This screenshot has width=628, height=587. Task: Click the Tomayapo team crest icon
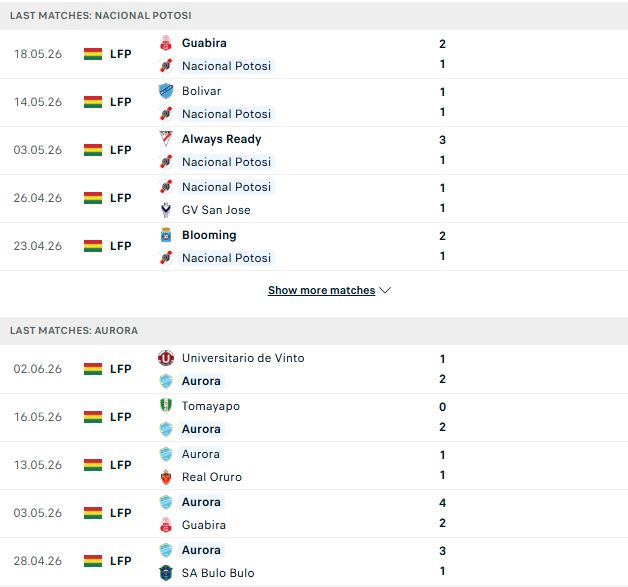[166, 406]
